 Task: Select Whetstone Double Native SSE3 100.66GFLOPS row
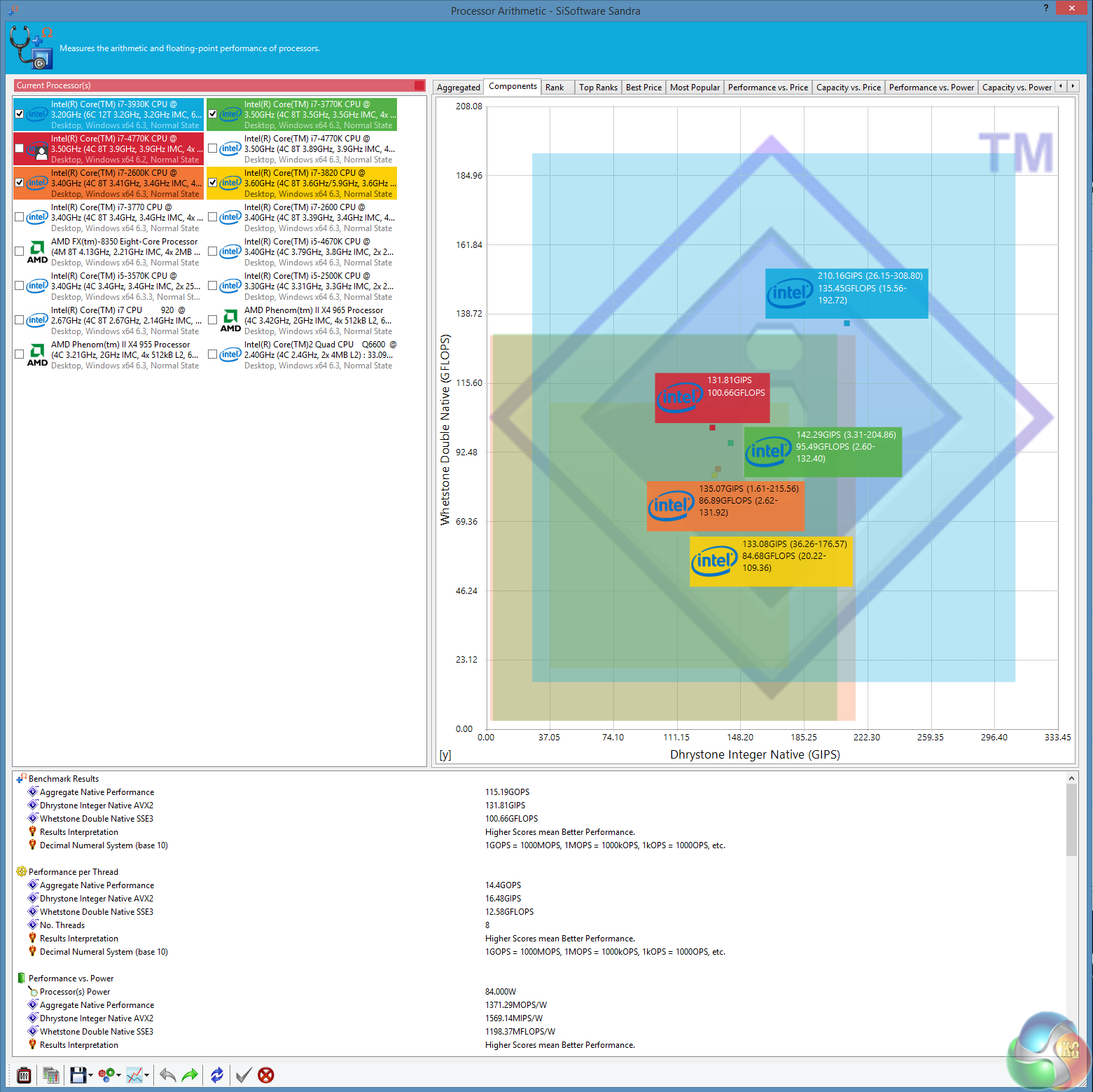coord(539,818)
